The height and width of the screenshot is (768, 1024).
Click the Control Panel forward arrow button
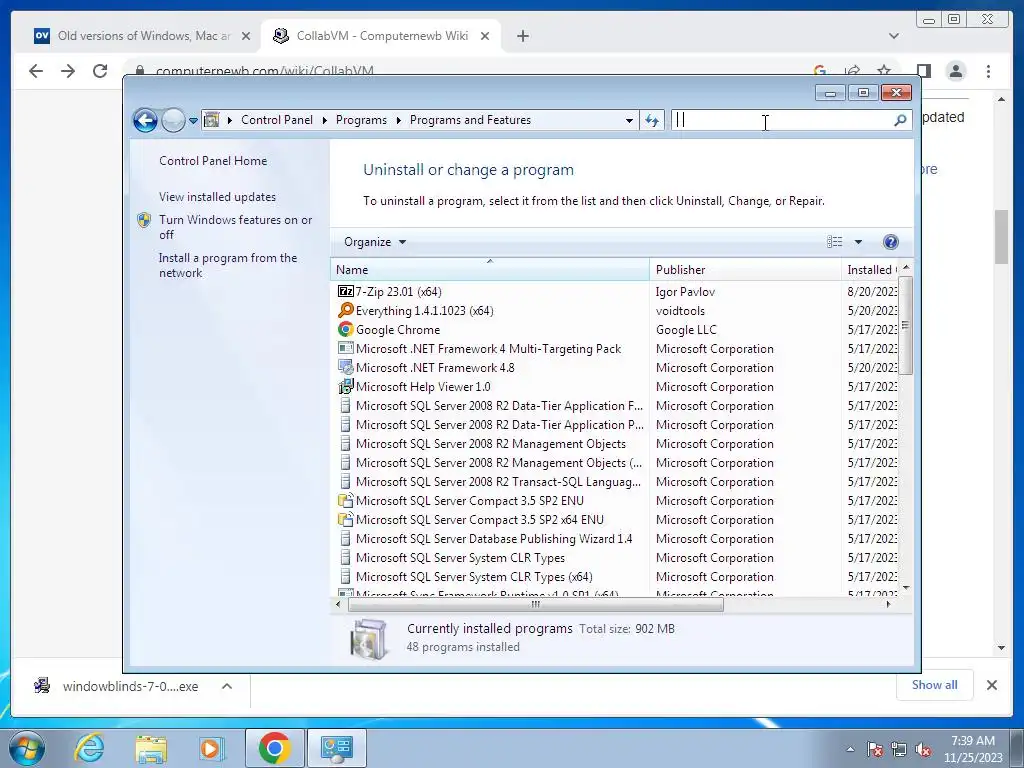[173, 120]
